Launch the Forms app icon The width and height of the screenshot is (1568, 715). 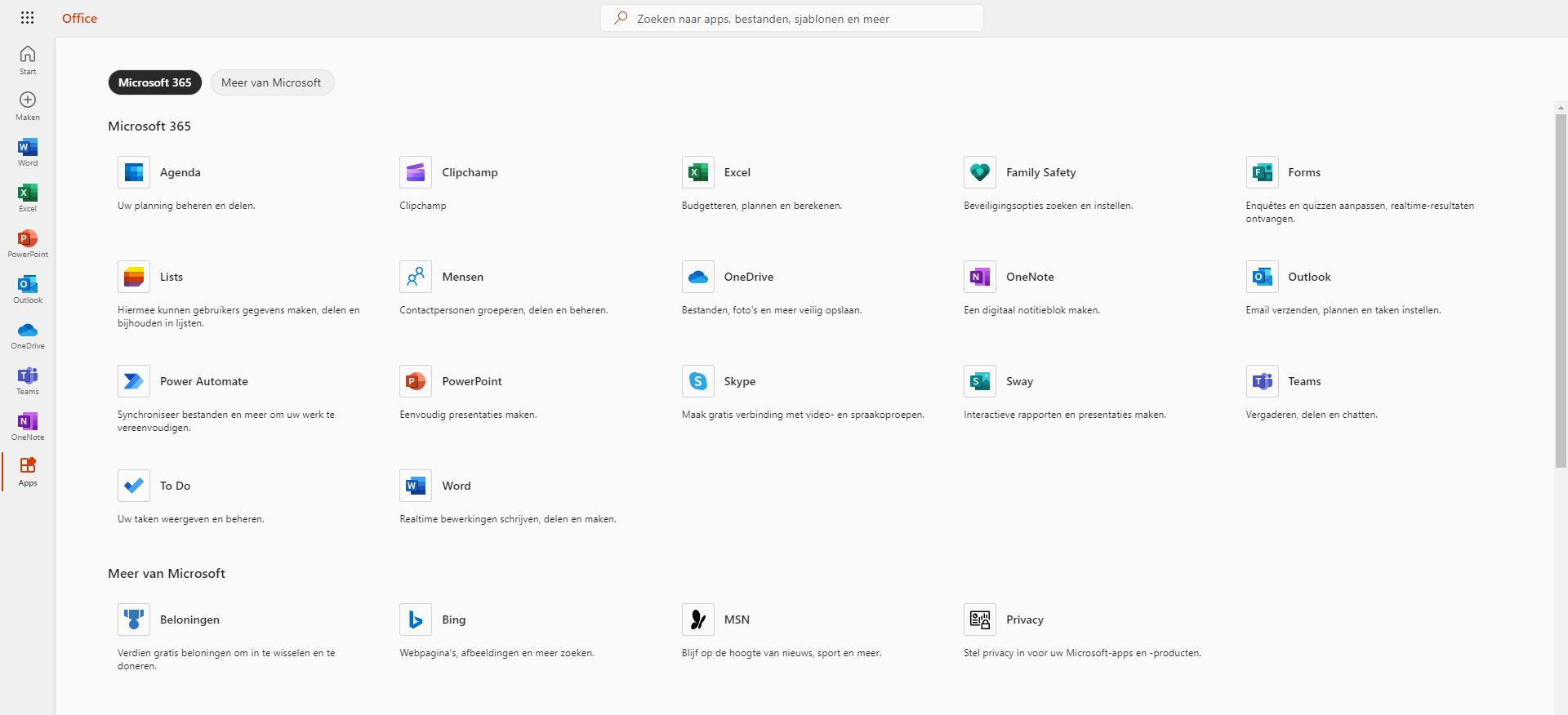(1263, 172)
